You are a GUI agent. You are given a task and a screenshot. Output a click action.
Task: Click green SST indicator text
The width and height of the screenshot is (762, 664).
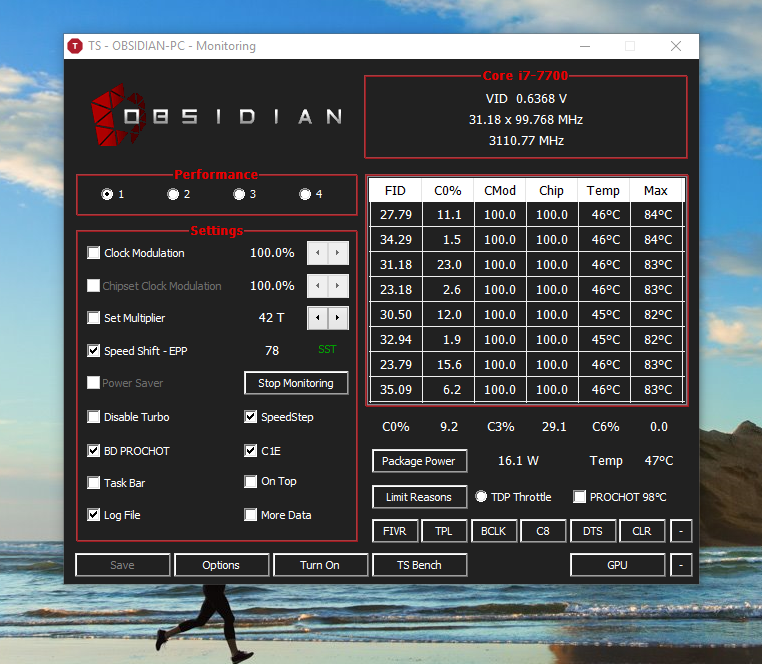click(327, 349)
